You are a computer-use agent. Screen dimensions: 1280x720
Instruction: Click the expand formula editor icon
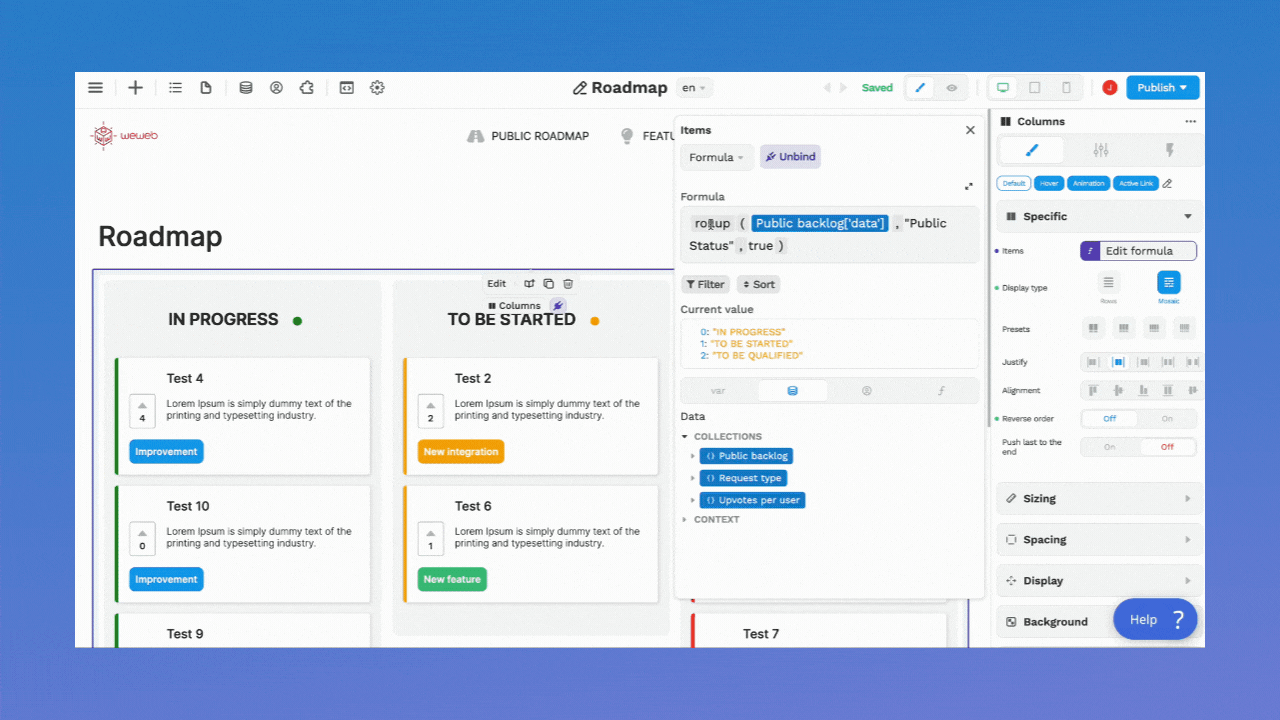tap(968, 186)
